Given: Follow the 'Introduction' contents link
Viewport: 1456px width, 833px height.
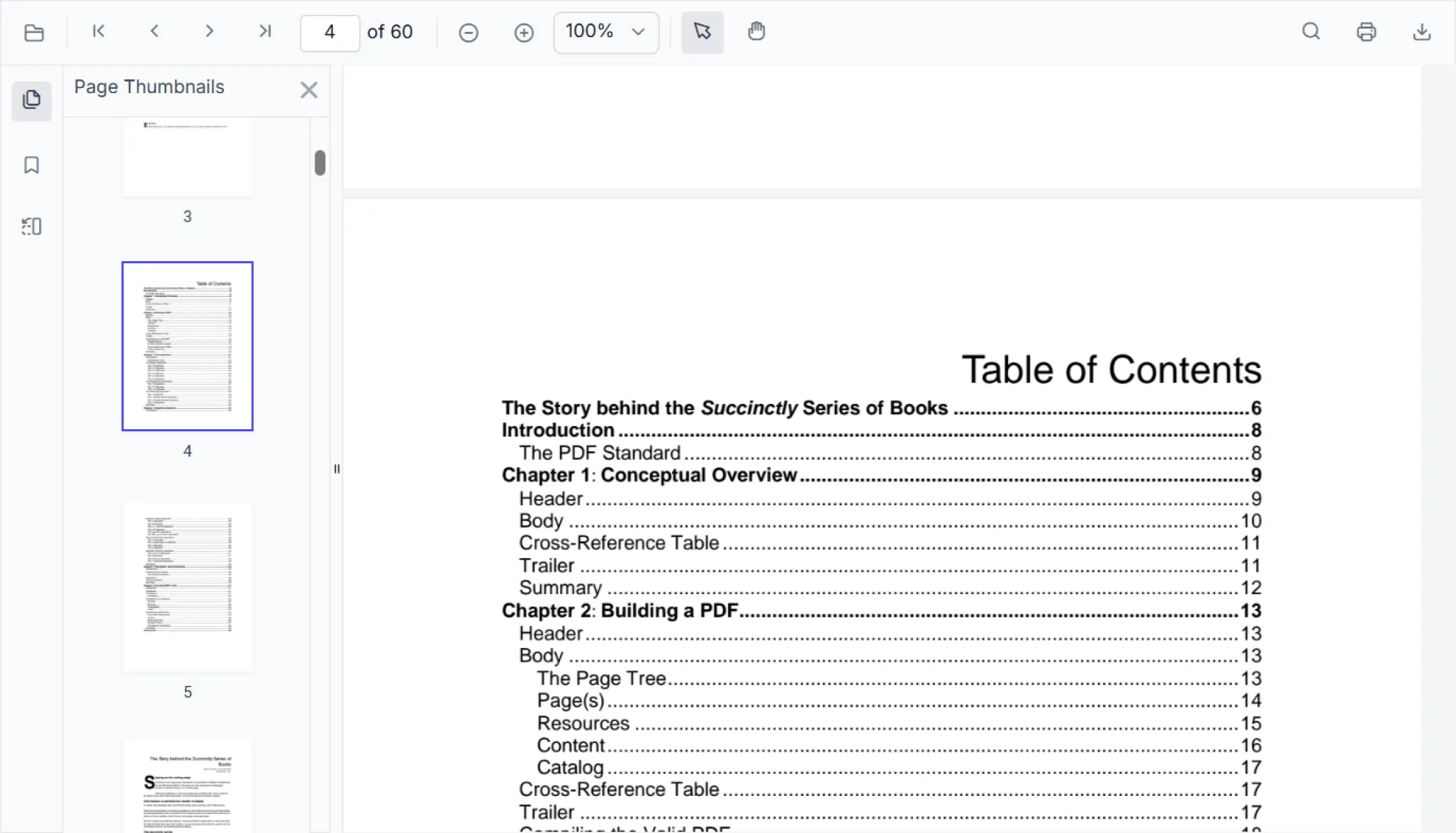Looking at the screenshot, I should pos(882,430).
